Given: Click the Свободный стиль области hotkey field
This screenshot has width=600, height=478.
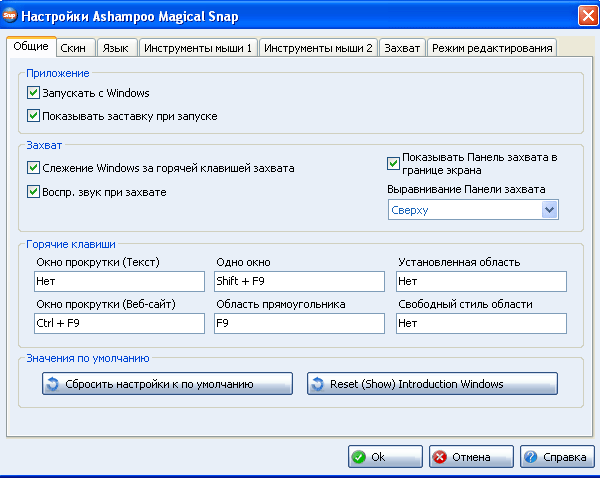Looking at the screenshot, I should (481, 323).
